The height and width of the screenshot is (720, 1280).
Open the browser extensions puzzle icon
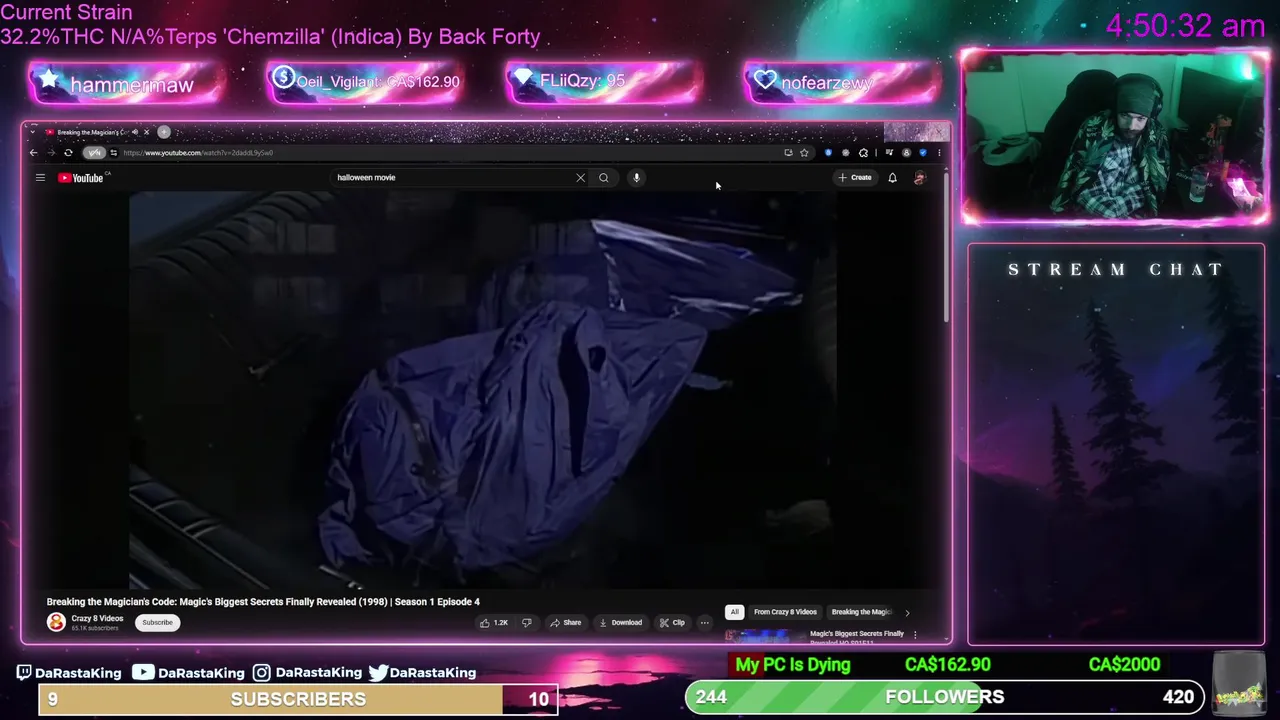(863, 153)
